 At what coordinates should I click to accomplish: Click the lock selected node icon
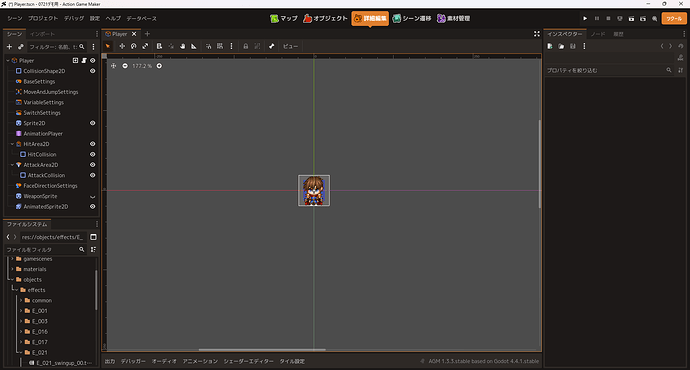[x=246, y=46]
